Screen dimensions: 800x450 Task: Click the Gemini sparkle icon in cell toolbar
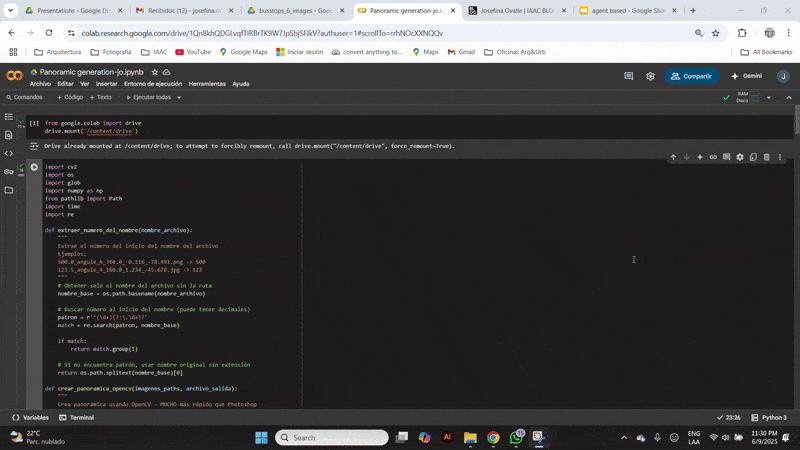pyautogui.click(x=700, y=157)
